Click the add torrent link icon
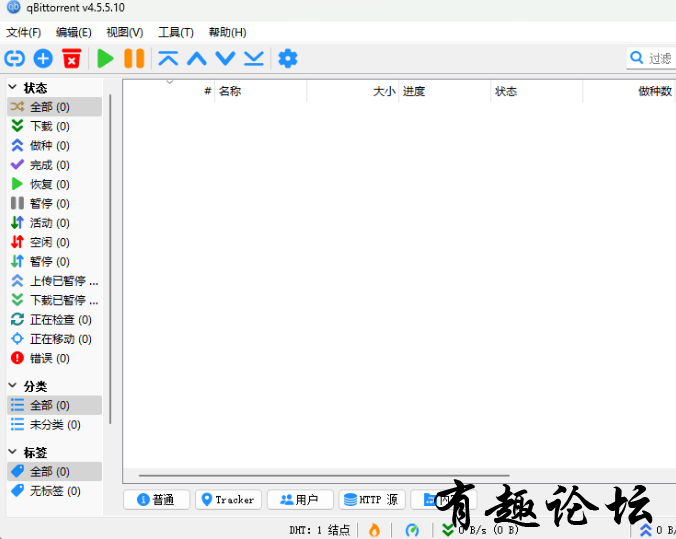676x539 pixels. (15, 58)
